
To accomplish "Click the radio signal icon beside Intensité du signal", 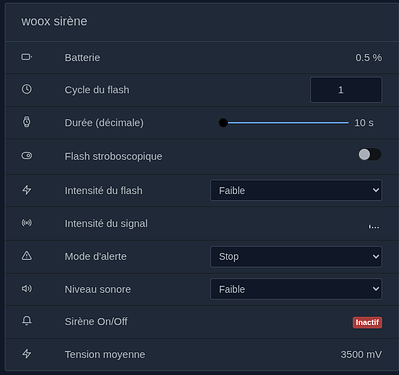I will click(x=27, y=223).
